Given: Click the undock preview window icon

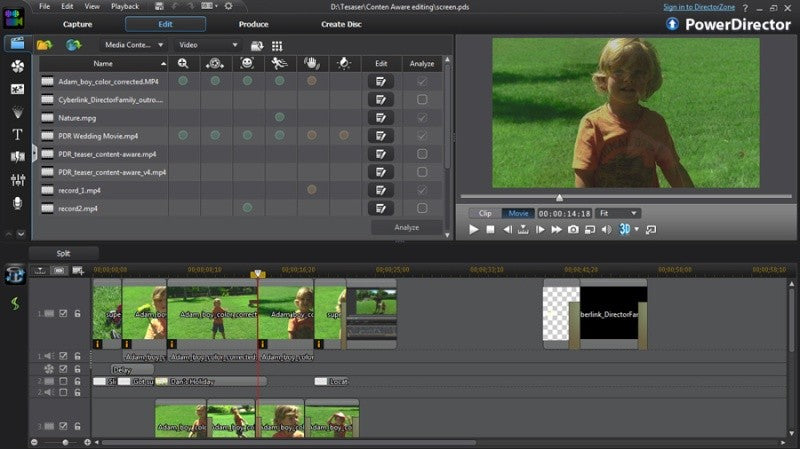Looking at the screenshot, I should point(651,230).
